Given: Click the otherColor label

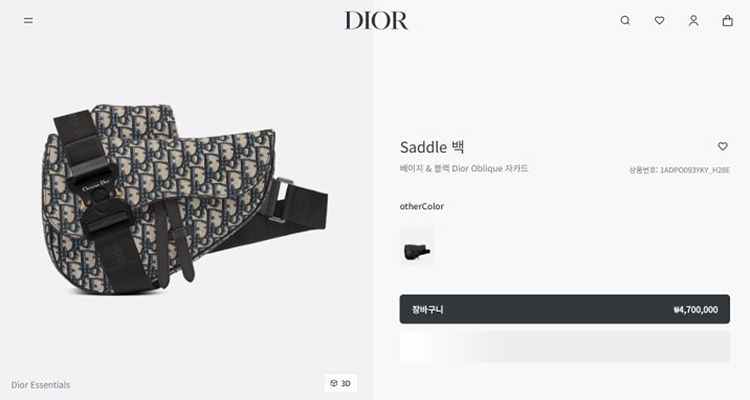Looking at the screenshot, I should pos(422,206).
